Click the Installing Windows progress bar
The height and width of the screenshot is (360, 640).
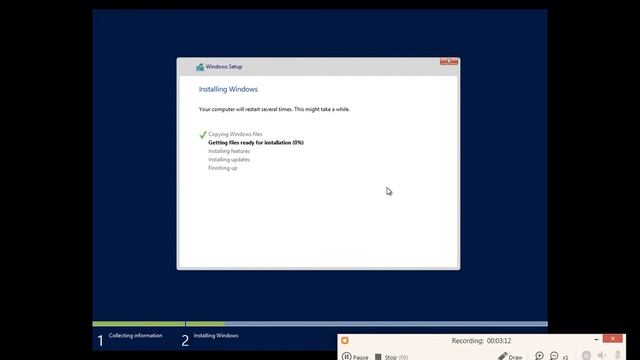(367, 324)
